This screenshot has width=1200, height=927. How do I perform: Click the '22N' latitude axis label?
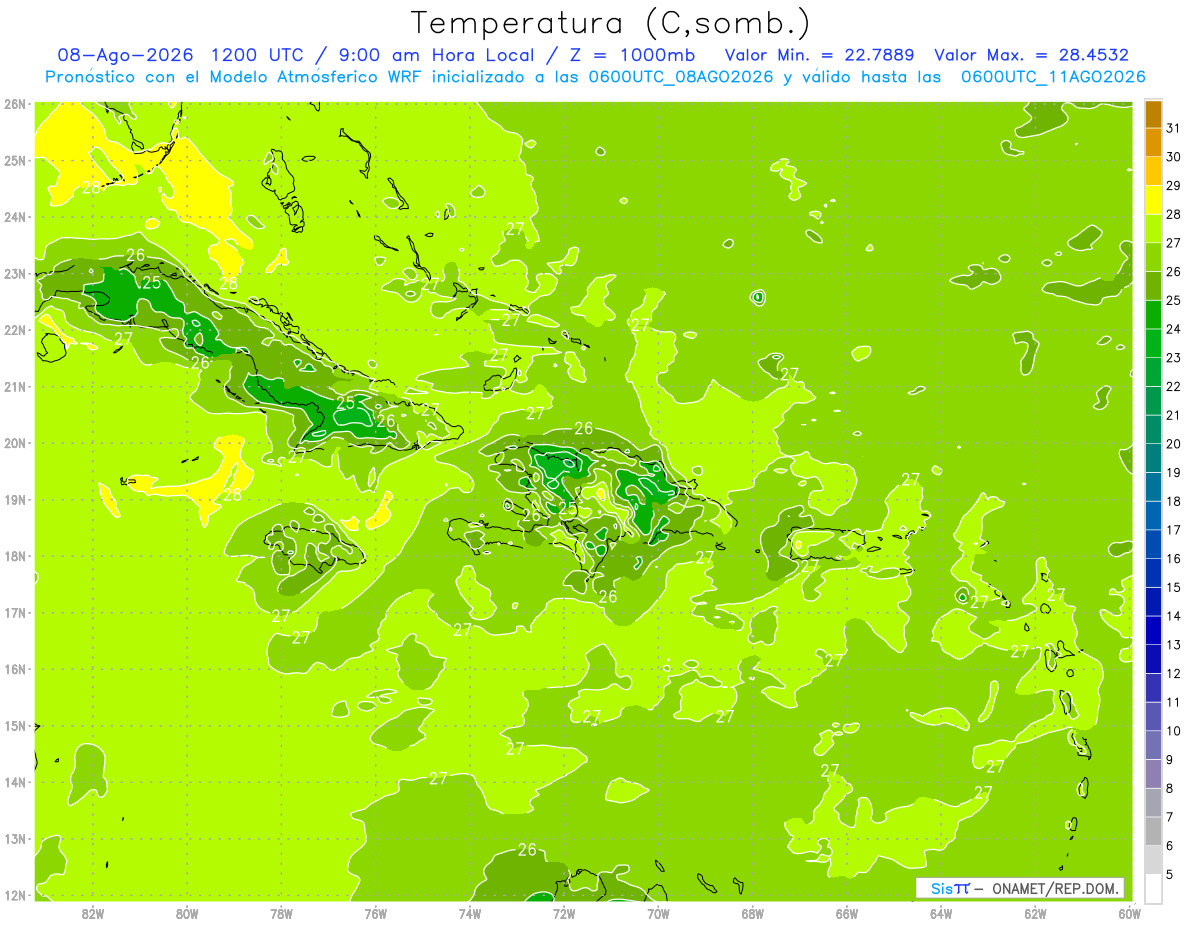pos(15,330)
